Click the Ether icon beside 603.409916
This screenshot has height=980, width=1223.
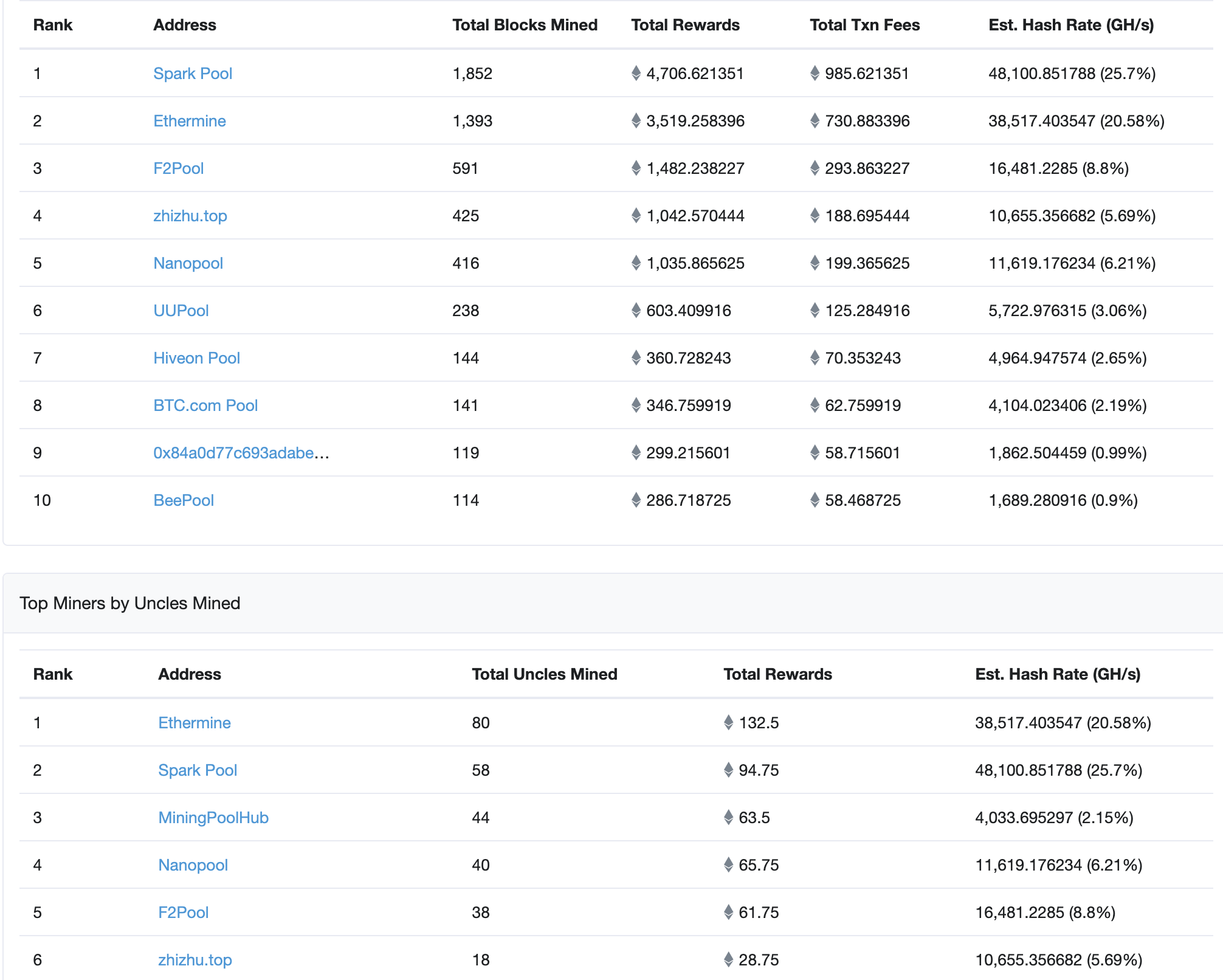coord(636,311)
